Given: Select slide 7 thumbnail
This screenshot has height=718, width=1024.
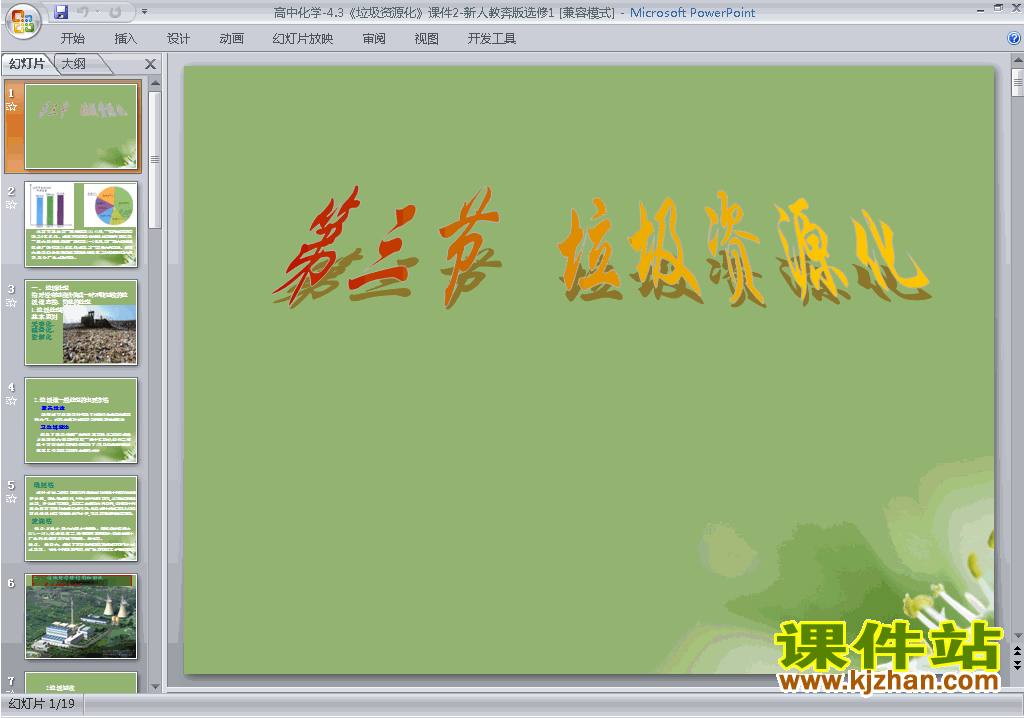Looking at the screenshot, I should point(81,682).
